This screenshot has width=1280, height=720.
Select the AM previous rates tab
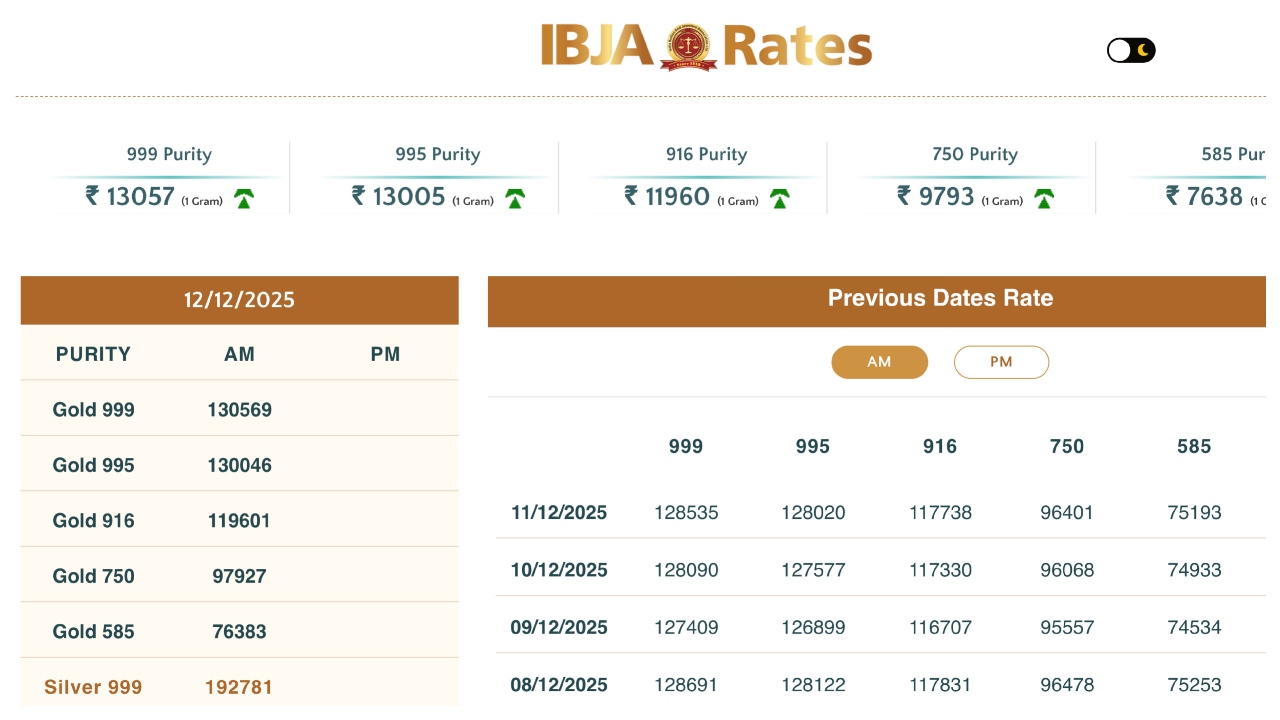[879, 362]
